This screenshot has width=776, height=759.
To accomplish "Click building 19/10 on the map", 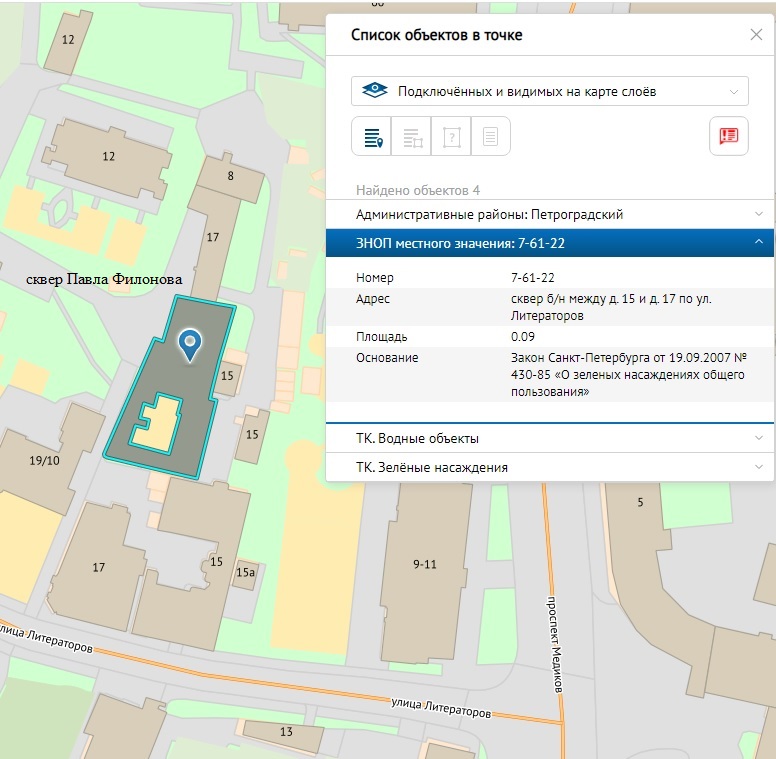I will tap(45, 461).
